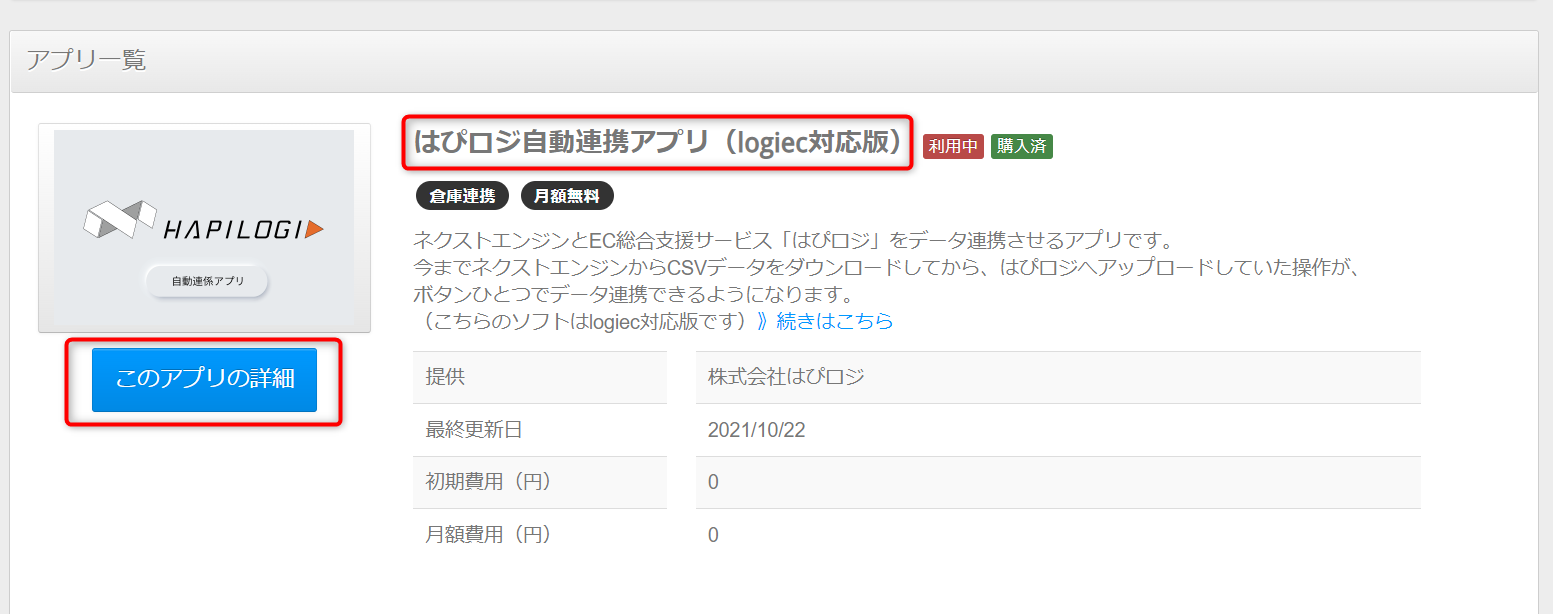
Task: Click the 初期費用（円） row label
Action: [489, 482]
